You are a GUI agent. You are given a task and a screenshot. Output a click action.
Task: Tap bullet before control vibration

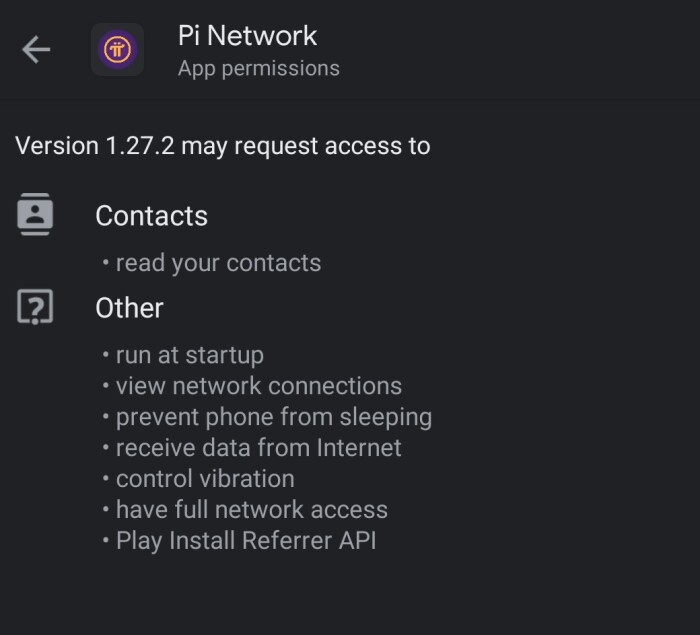(x=106, y=479)
